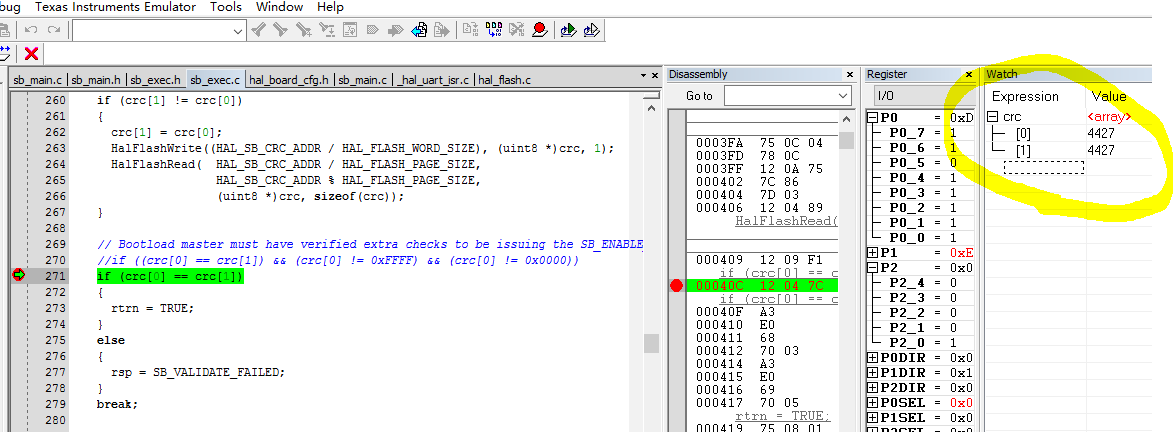Viewport: 1173px width, 432px height.
Task: Navigate forward with gray document arrow icon
Action: pos(442,30)
